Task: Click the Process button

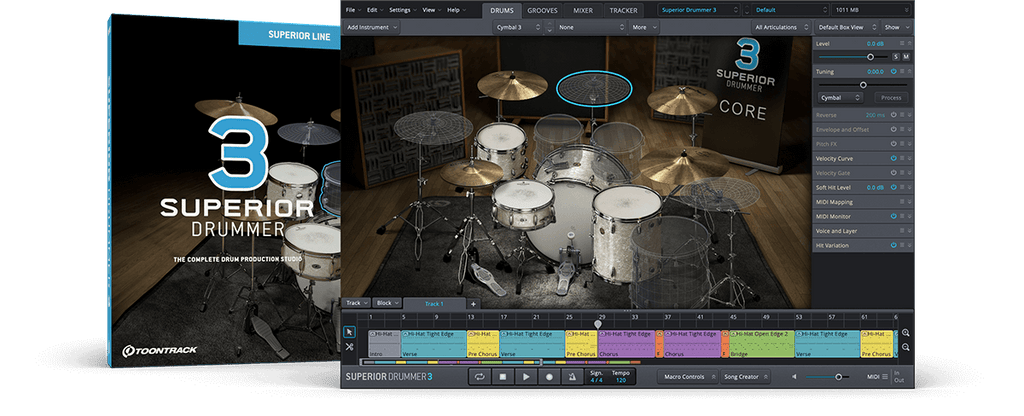Action: point(891,98)
